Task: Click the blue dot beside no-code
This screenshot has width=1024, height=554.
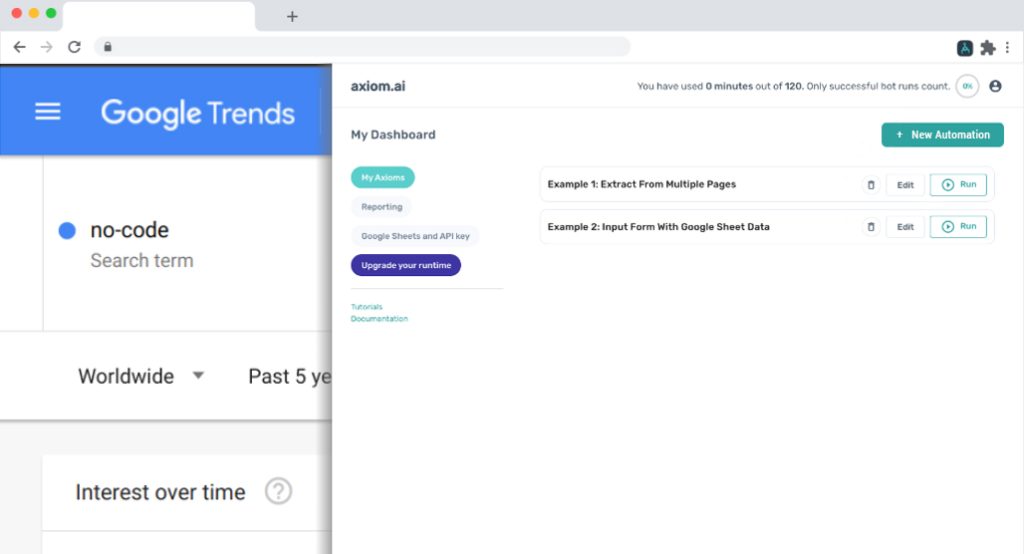Action: click(67, 231)
